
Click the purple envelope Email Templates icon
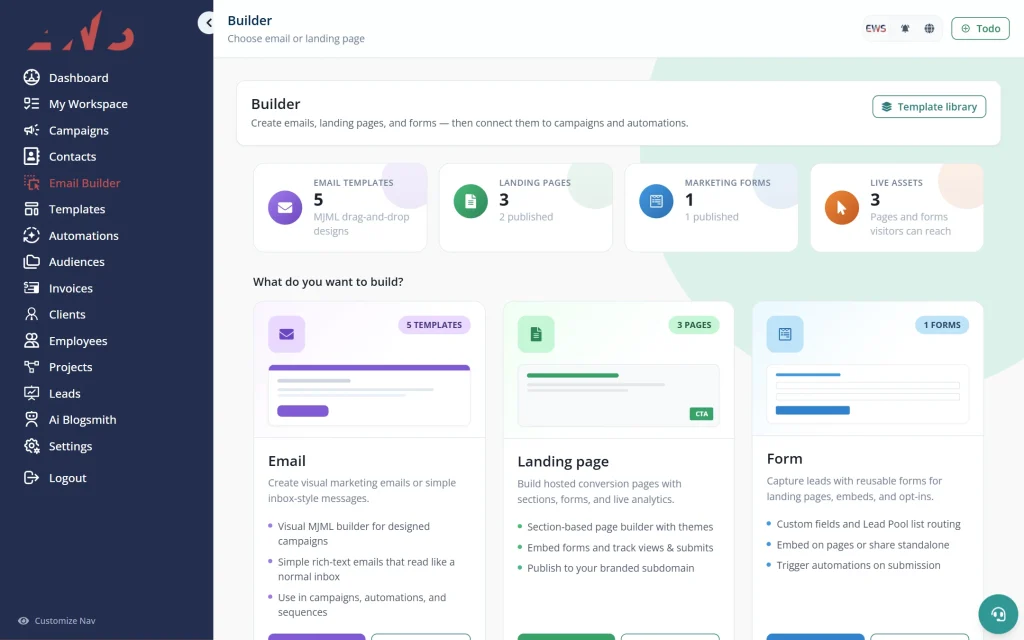pos(285,208)
